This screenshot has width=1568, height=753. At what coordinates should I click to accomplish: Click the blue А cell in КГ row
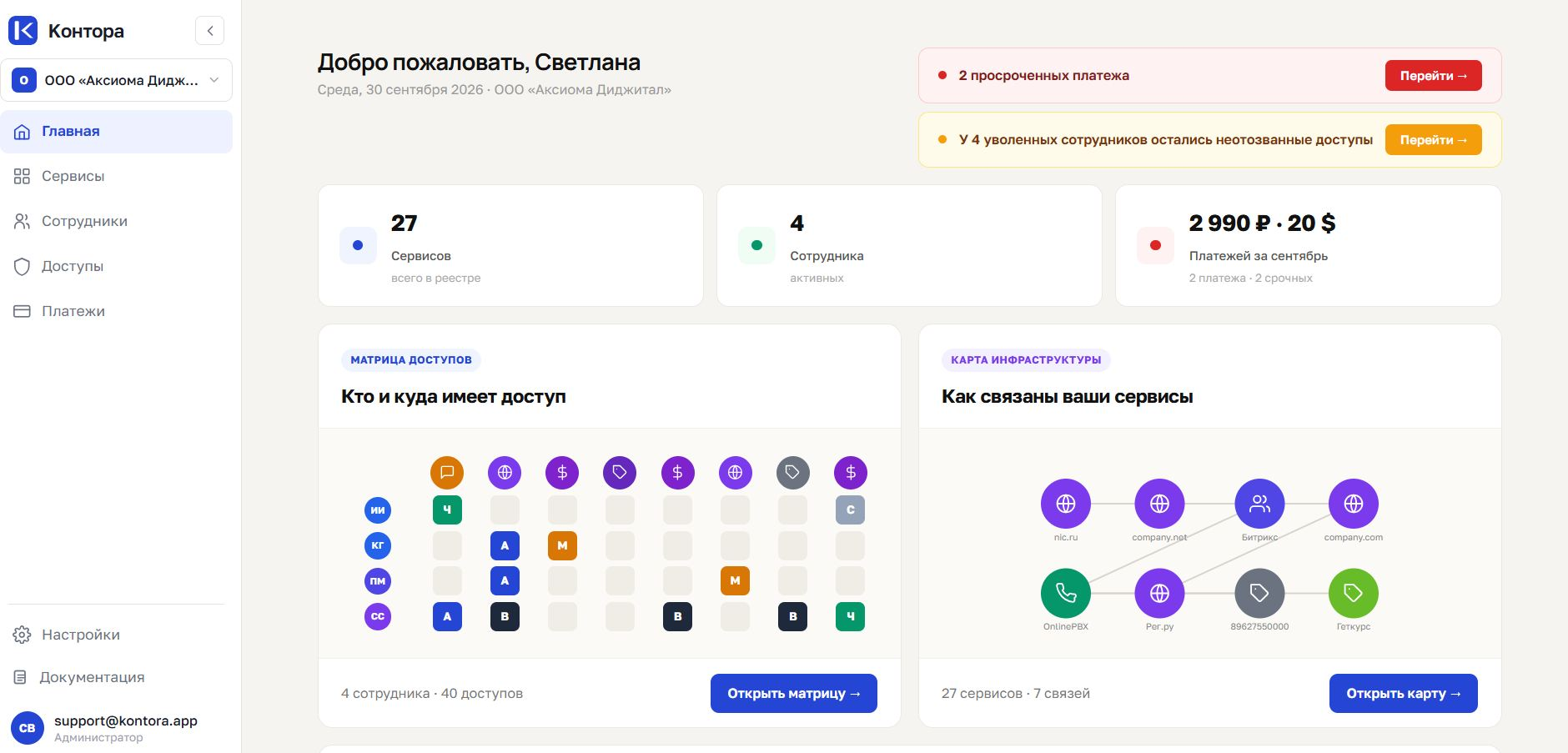[x=505, y=545]
